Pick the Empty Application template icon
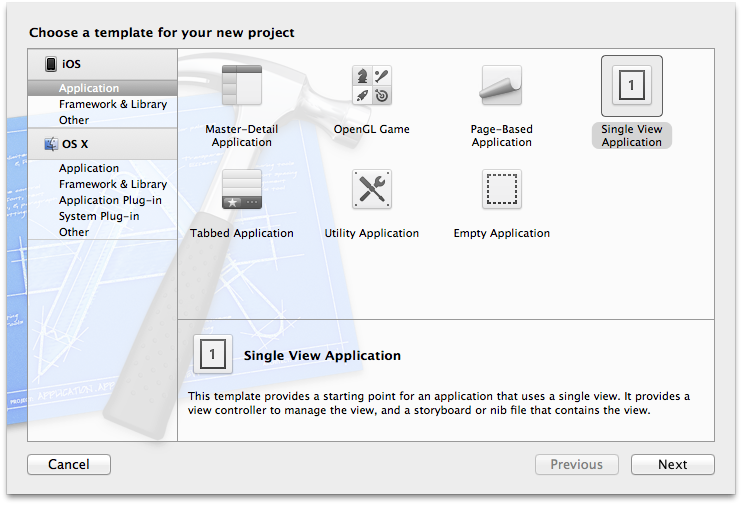 502,189
